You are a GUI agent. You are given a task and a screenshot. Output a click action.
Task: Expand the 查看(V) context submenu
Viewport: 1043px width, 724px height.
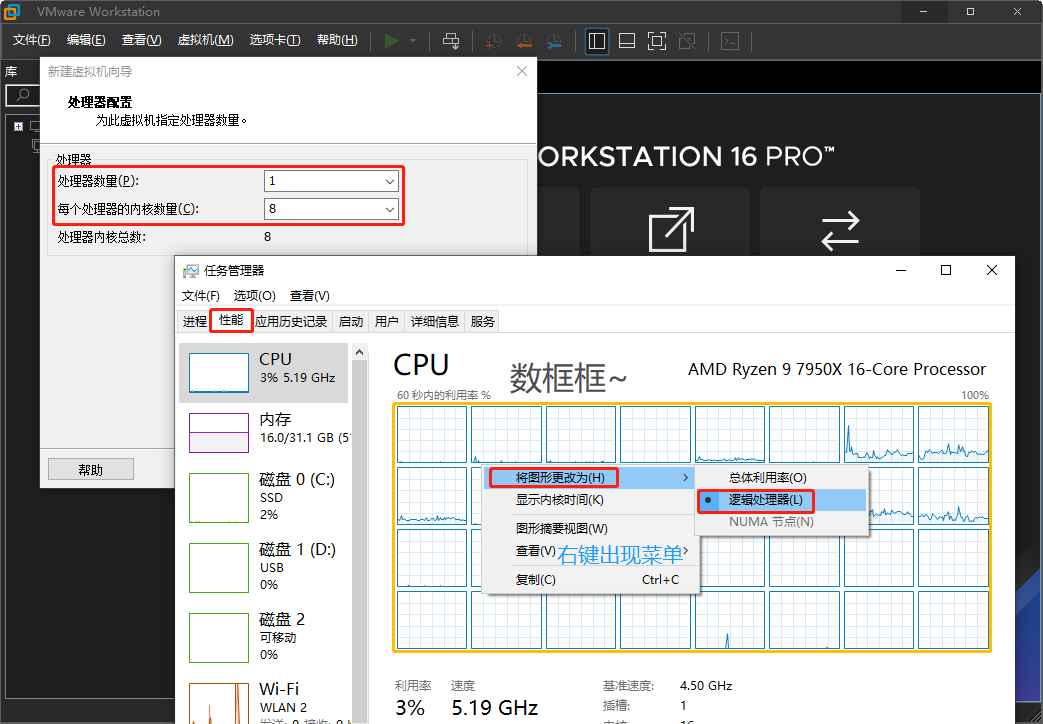[589, 551]
